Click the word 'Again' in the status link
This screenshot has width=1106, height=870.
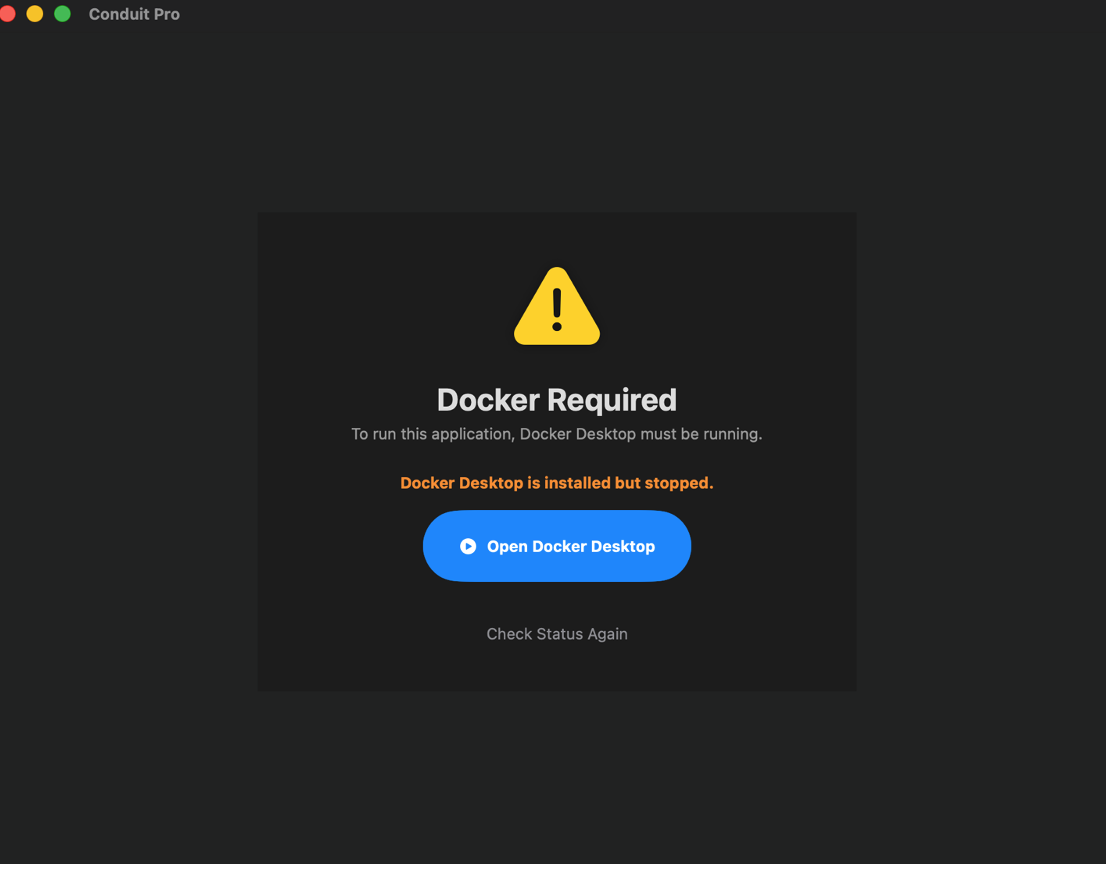point(606,634)
